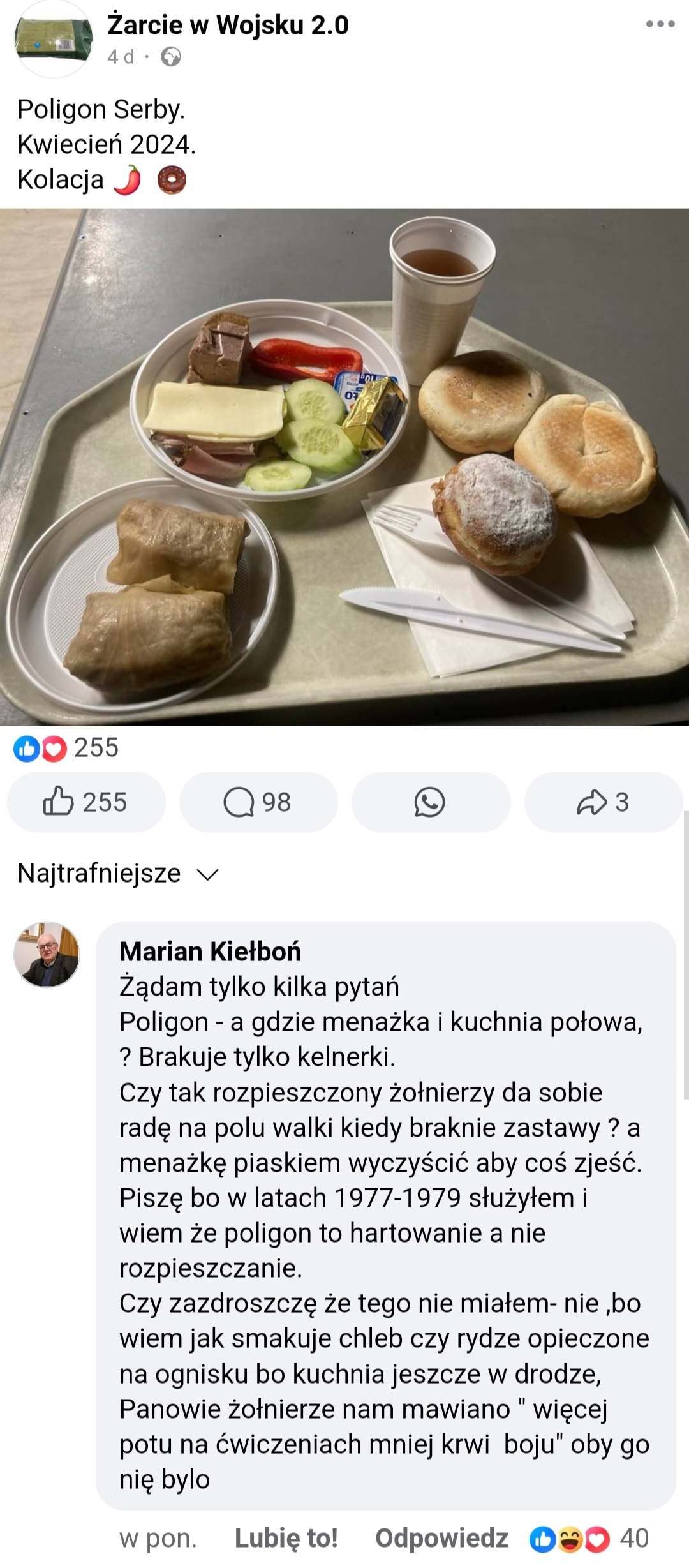
Task: Click Odpowiedz to reply to comment
Action: (x=441, y=1539)
